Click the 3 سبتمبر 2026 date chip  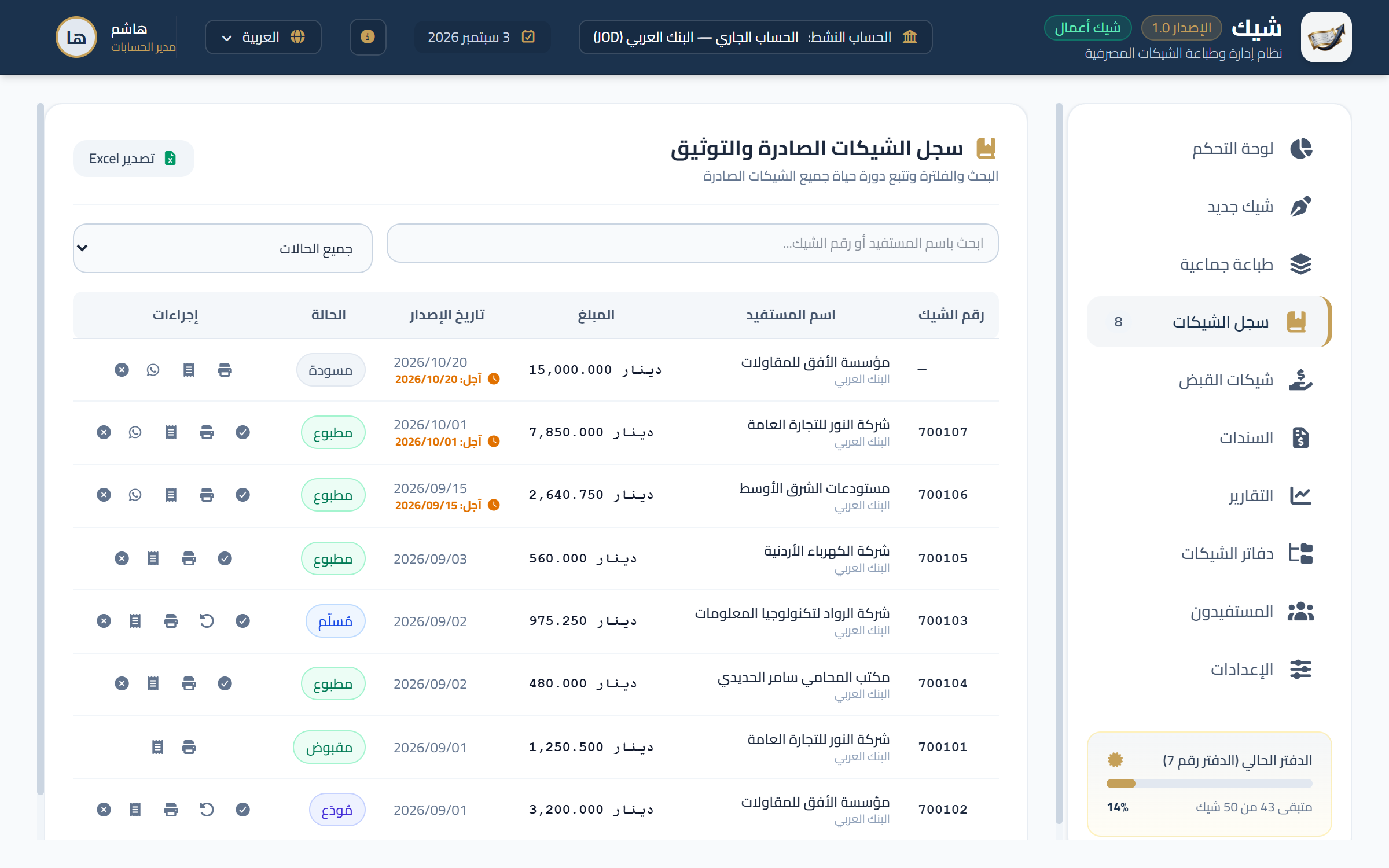tap(482, 37)
